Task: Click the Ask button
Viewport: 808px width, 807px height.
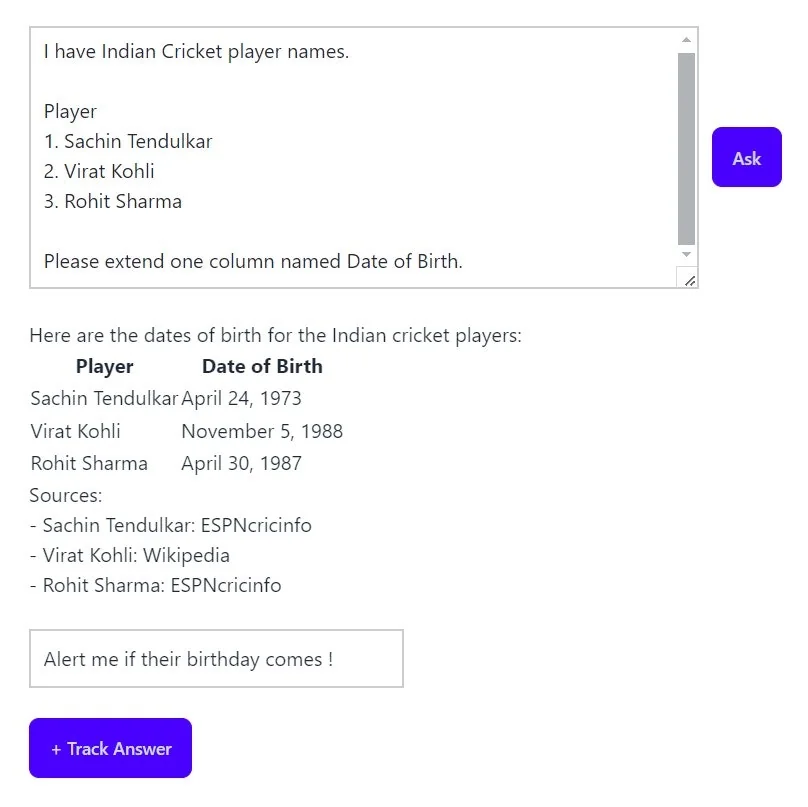Action: [x=746, y=157]
